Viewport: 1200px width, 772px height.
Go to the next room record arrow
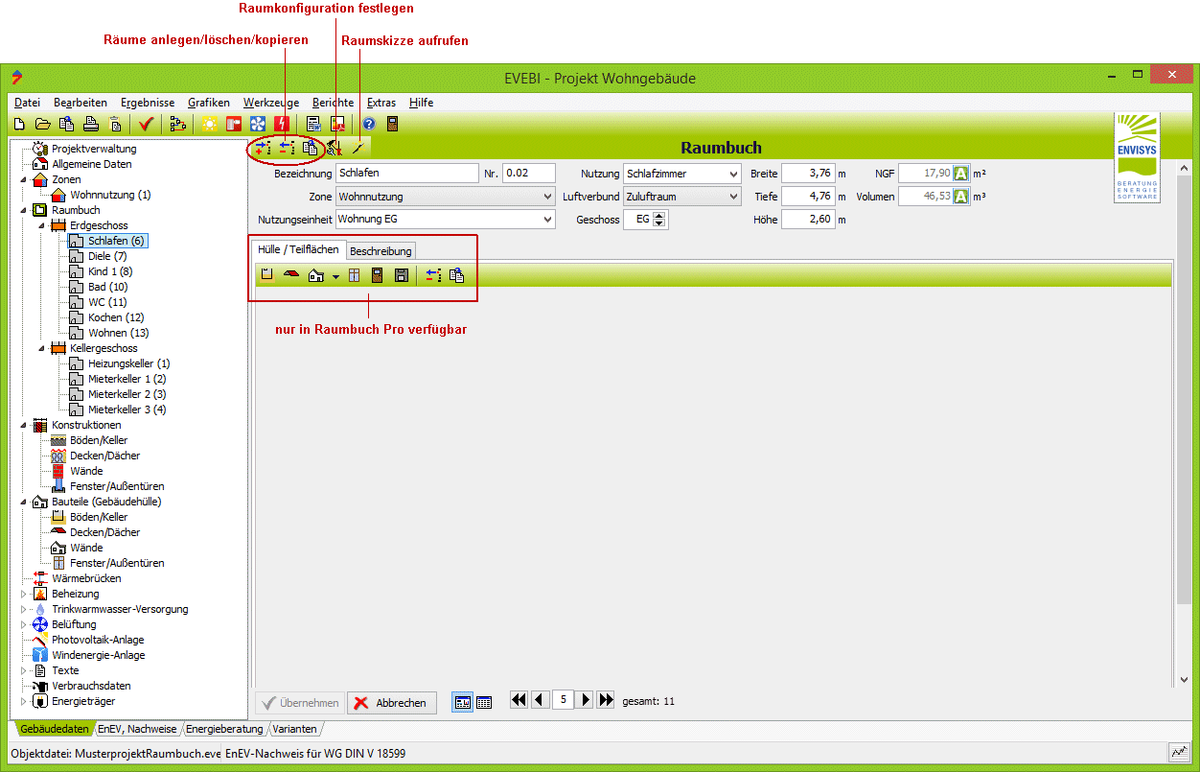pos(586,700)
